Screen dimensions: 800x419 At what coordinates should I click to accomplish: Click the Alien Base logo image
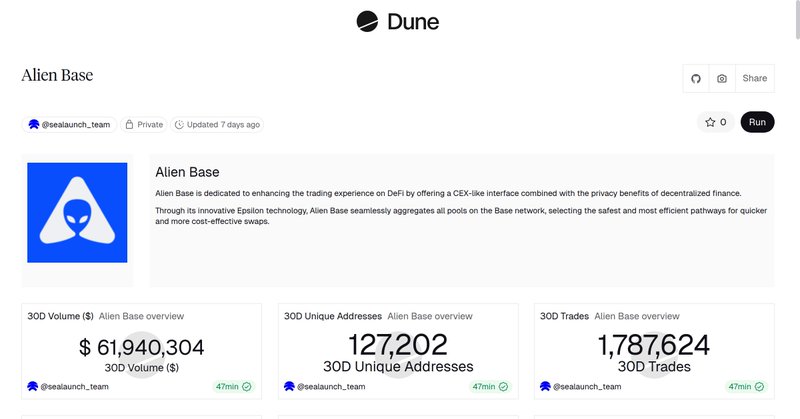pyautogui.click(x=77, y=212)
